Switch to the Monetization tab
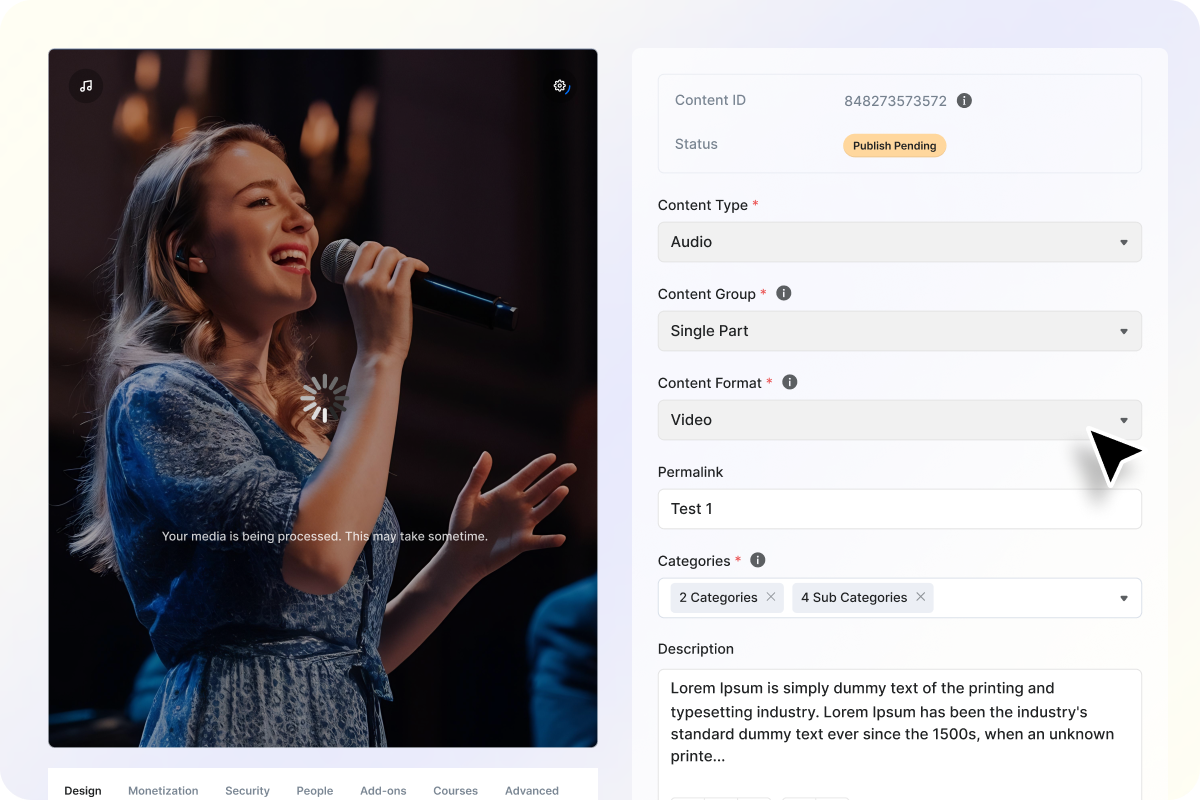Screen dimensions: 1200x800 163,790
